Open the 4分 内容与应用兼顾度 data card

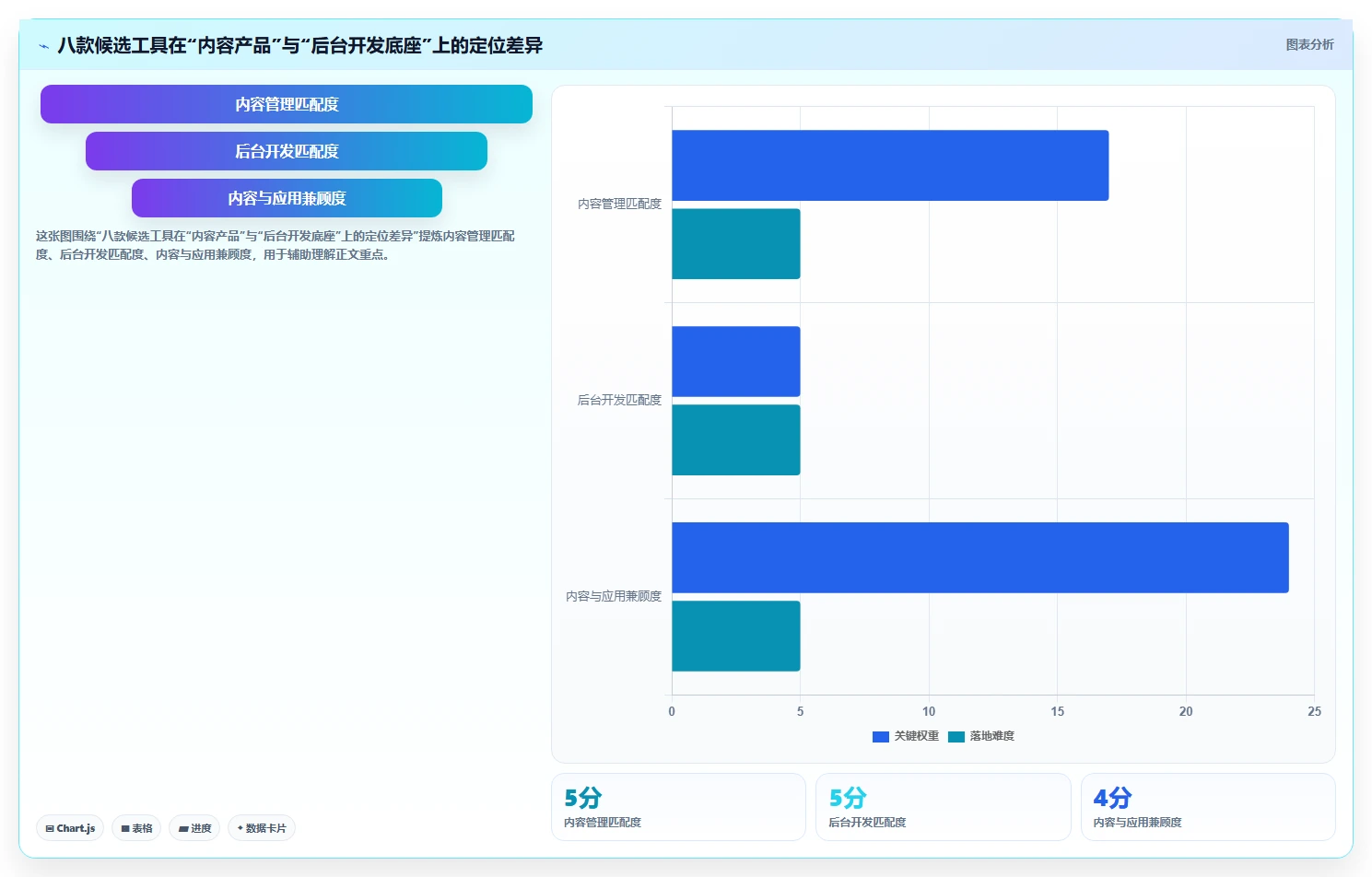click(x=1208, y=807)
